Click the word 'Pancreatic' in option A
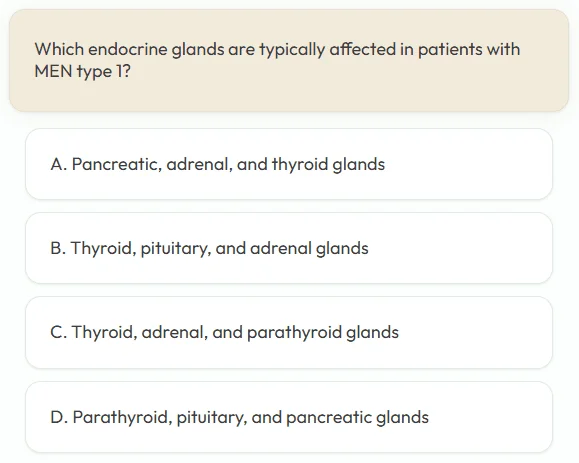The width and height of the screenshot is (579, 463). pos(117,164)
